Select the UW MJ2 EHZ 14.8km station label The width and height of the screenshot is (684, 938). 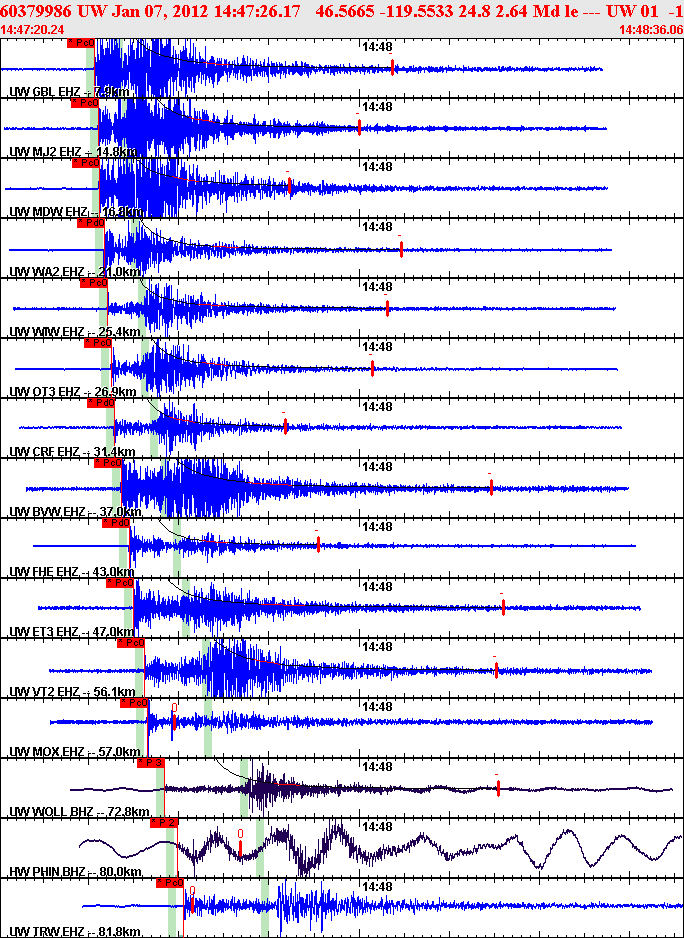[72, 152]
